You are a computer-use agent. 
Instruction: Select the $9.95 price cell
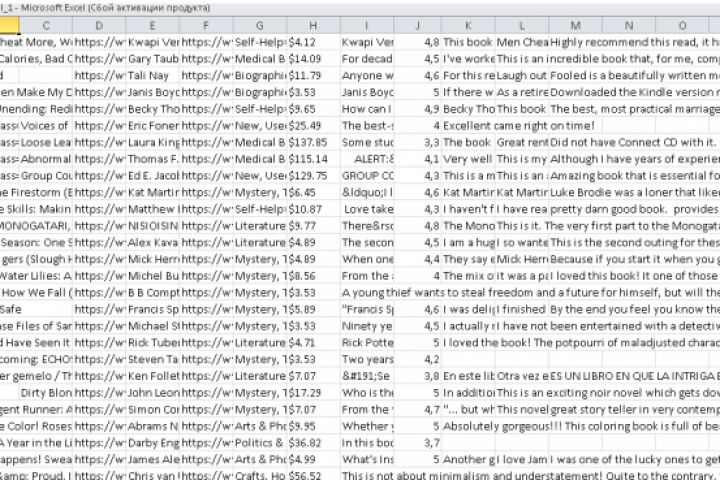pyautogui.click(x=314, y=426)
